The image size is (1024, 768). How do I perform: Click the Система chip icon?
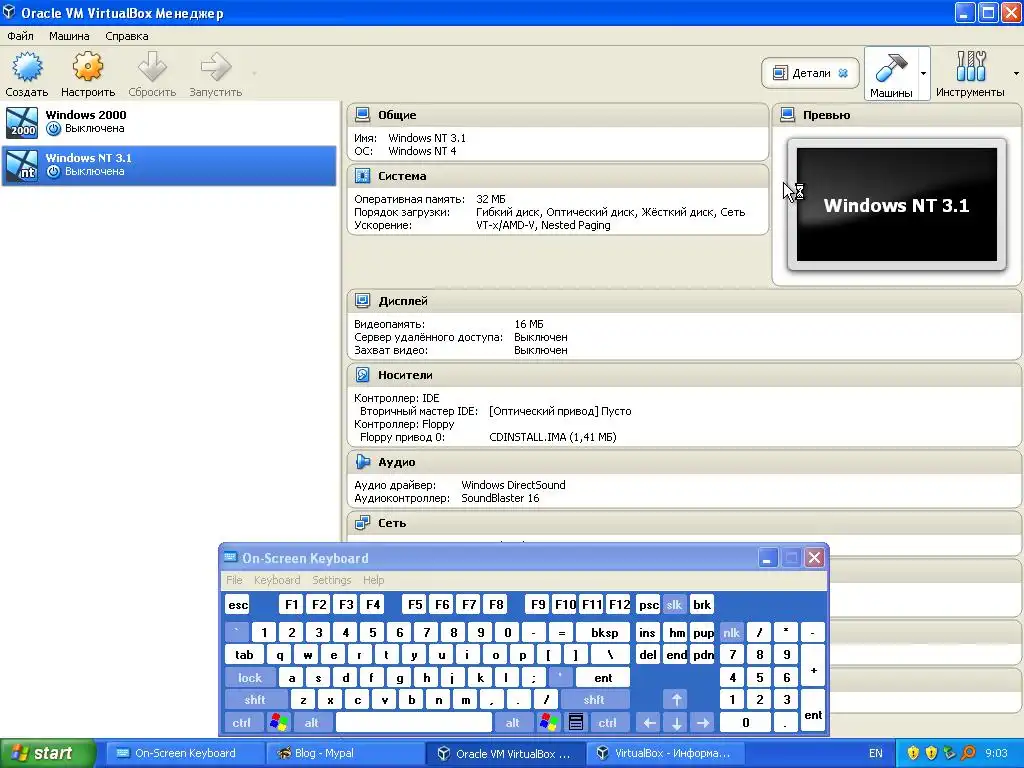(362, 176)
